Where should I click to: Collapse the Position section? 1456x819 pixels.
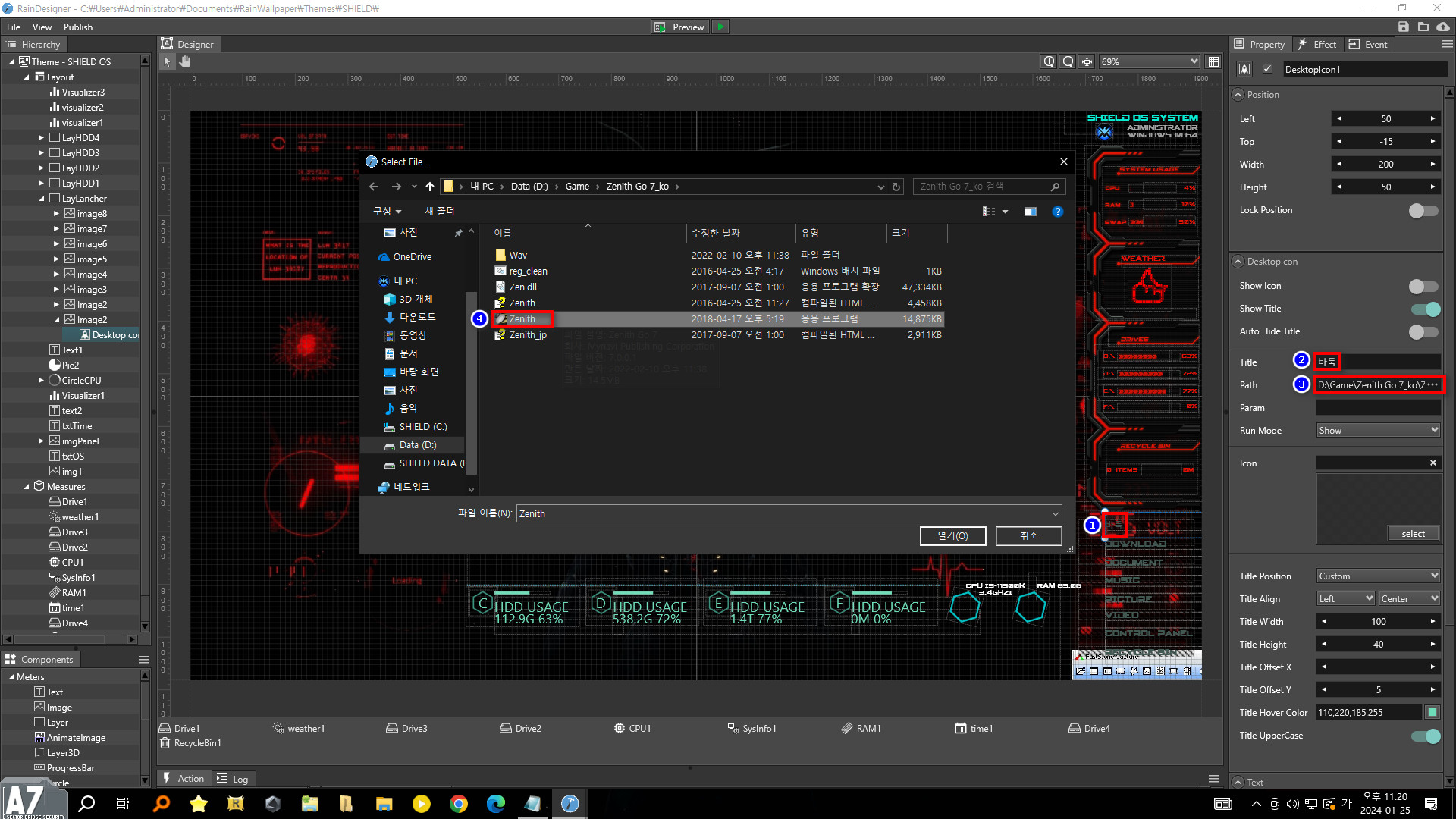(1238, 95)
